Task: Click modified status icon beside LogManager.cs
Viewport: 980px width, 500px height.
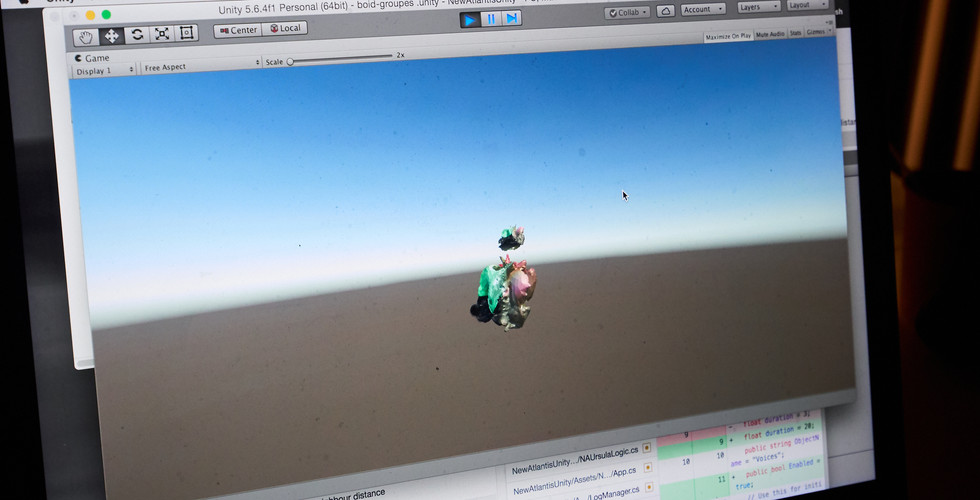Action: pos(648,486)
